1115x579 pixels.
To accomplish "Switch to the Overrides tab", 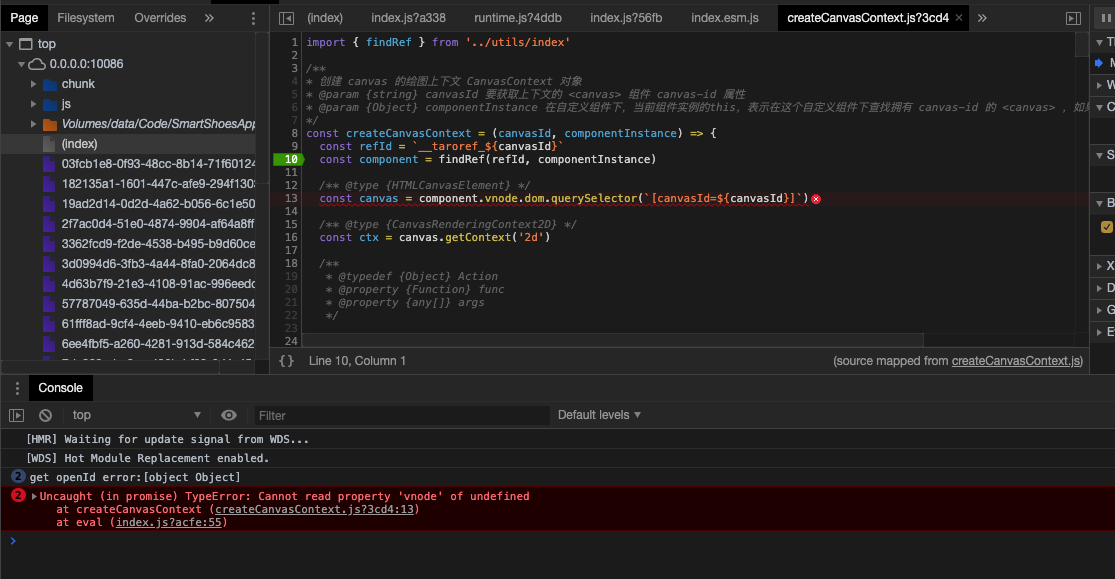I will (160, 18).
